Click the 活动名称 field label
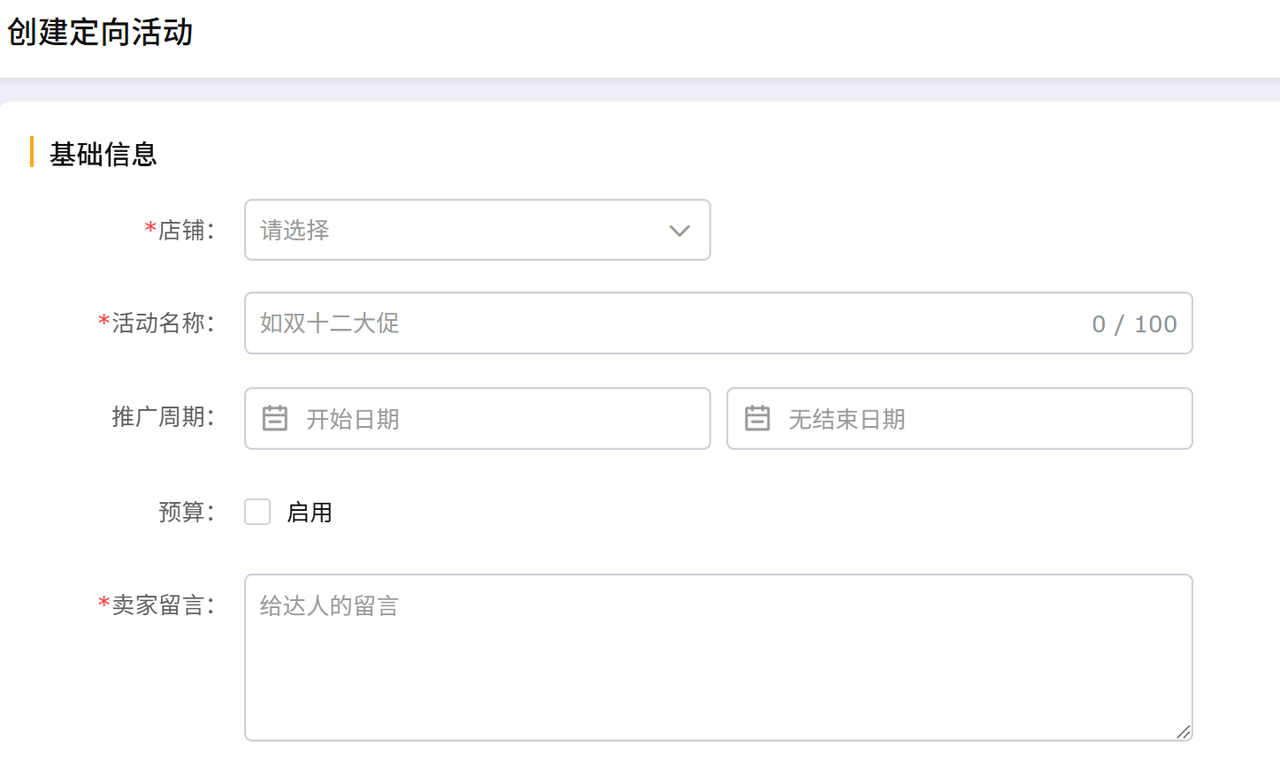Viewport: 1280px width, 776px height. pos(157,323)
